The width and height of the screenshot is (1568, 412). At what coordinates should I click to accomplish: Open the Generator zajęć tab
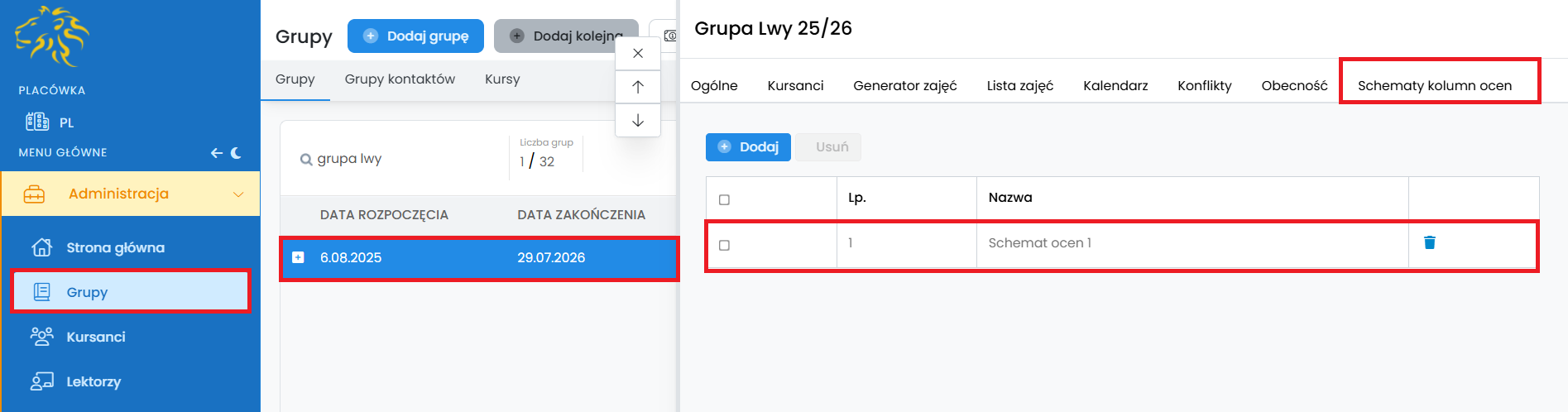(904, 85)
